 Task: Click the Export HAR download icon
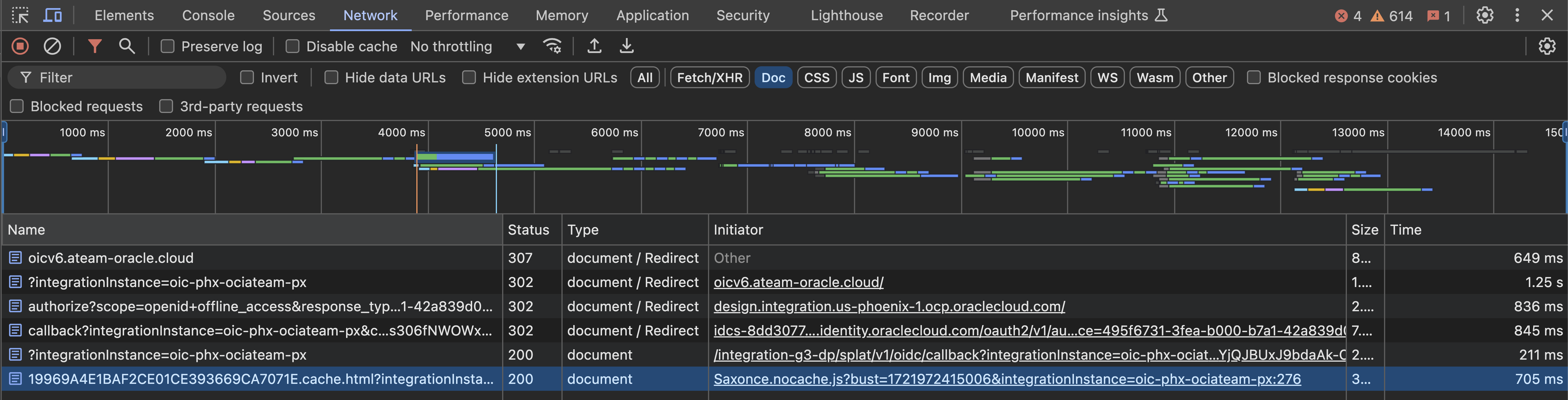point(626,46)
